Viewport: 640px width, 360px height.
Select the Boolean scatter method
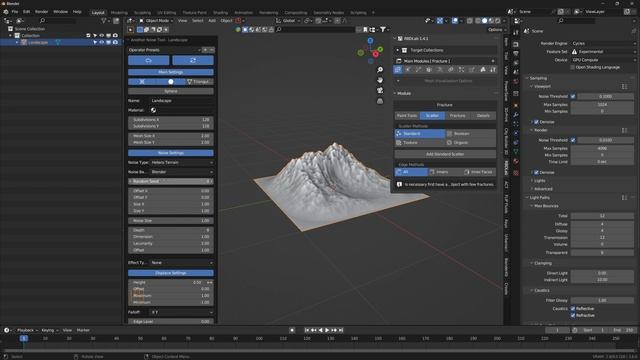coord(471,133)
